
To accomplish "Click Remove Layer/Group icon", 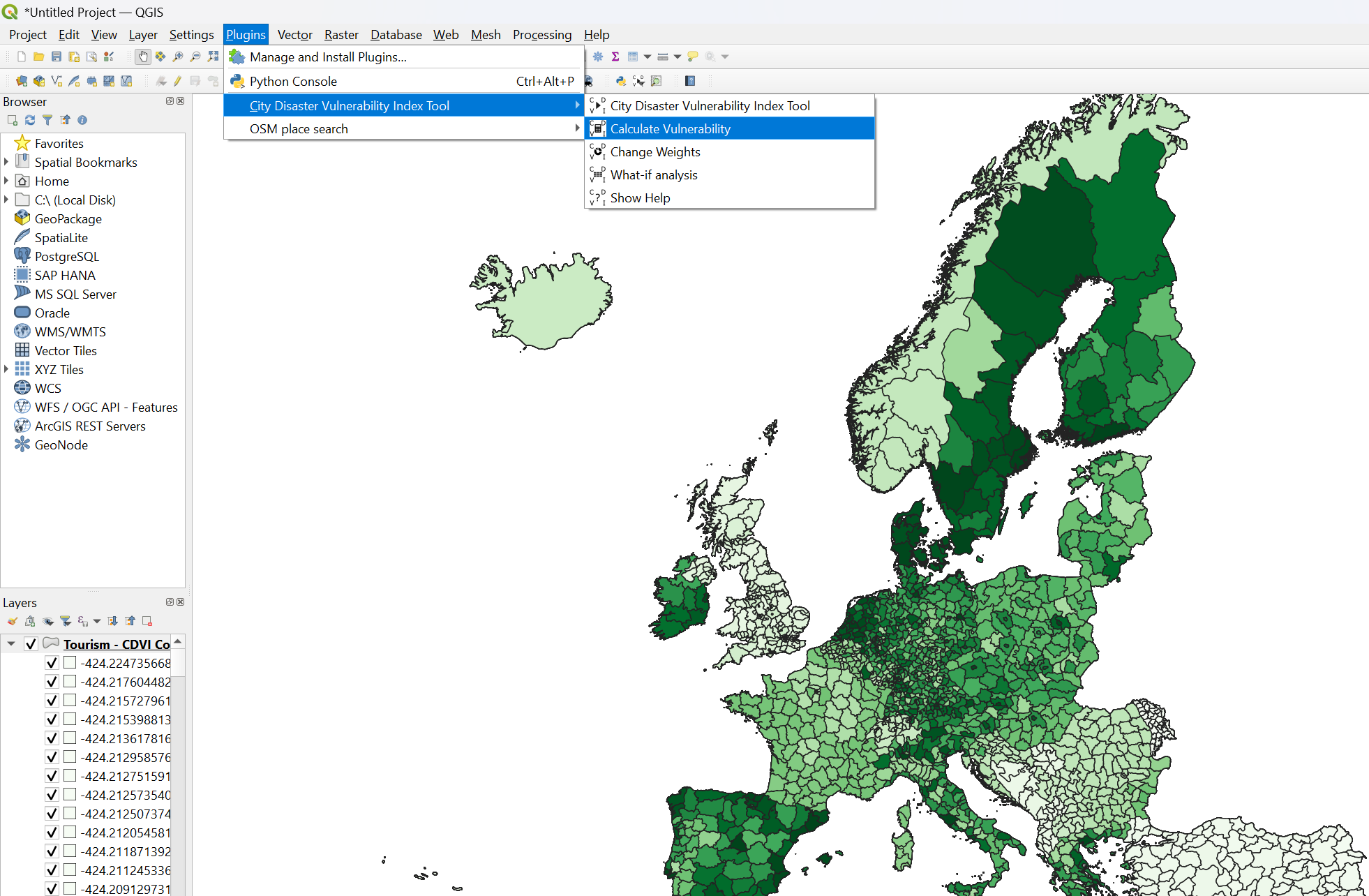I will point(147,621).
